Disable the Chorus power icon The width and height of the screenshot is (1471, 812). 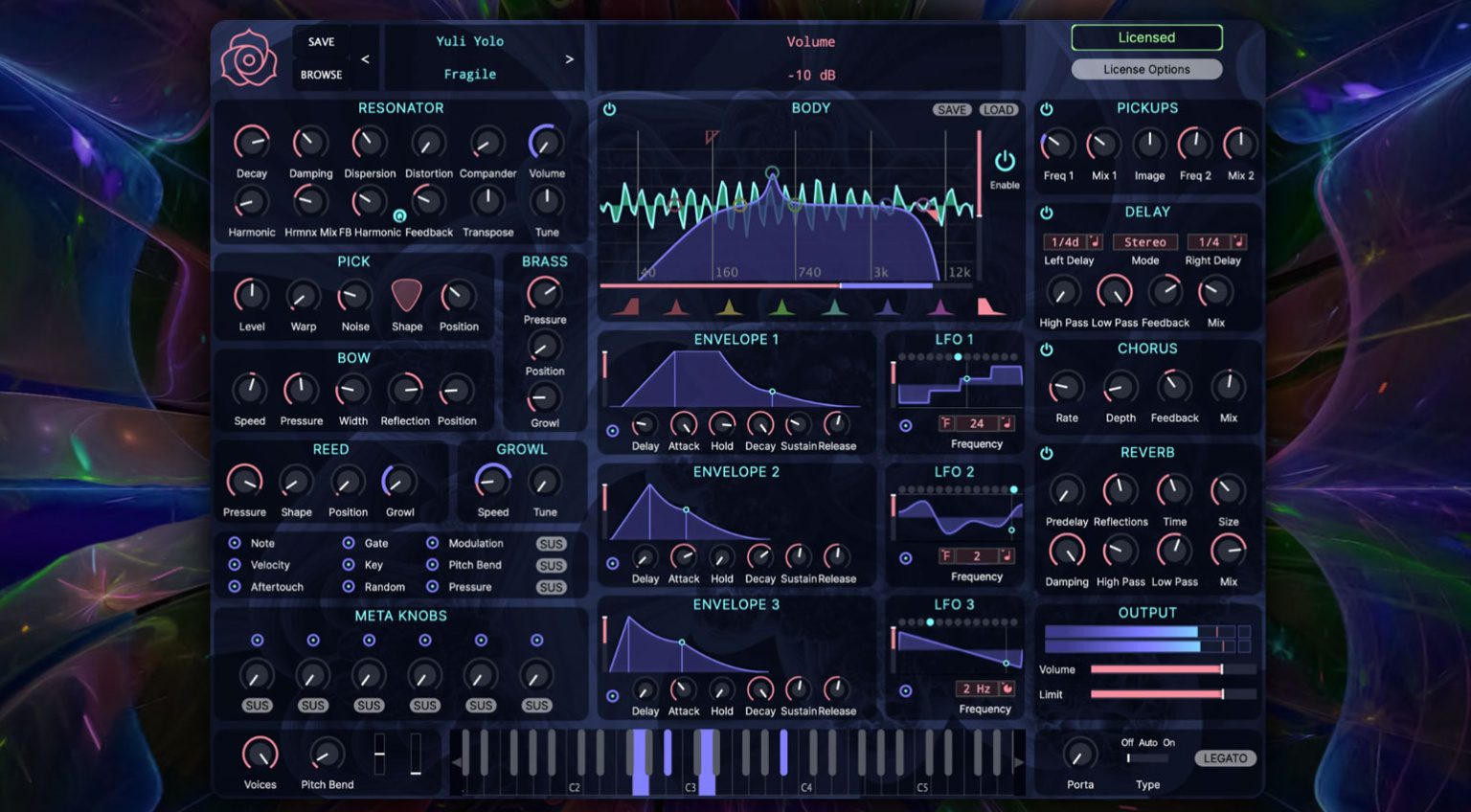1047,350
